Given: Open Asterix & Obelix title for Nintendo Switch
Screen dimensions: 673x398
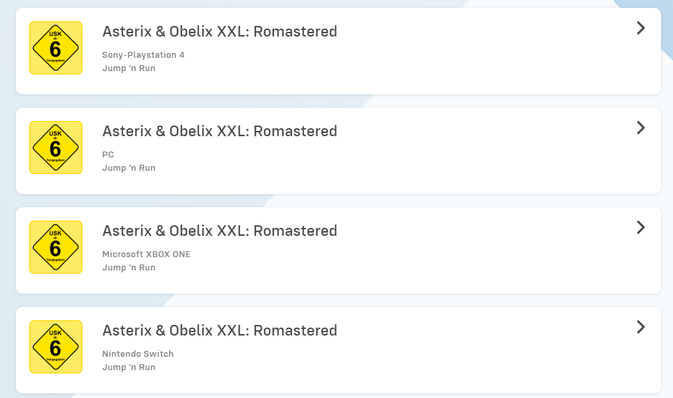Looking at the screenshot, I should click(x=220, y=330).
